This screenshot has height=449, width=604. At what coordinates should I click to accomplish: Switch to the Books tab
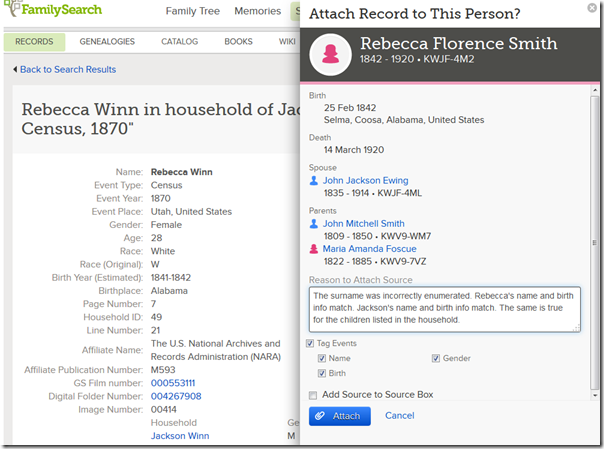(x=238, y=42)
